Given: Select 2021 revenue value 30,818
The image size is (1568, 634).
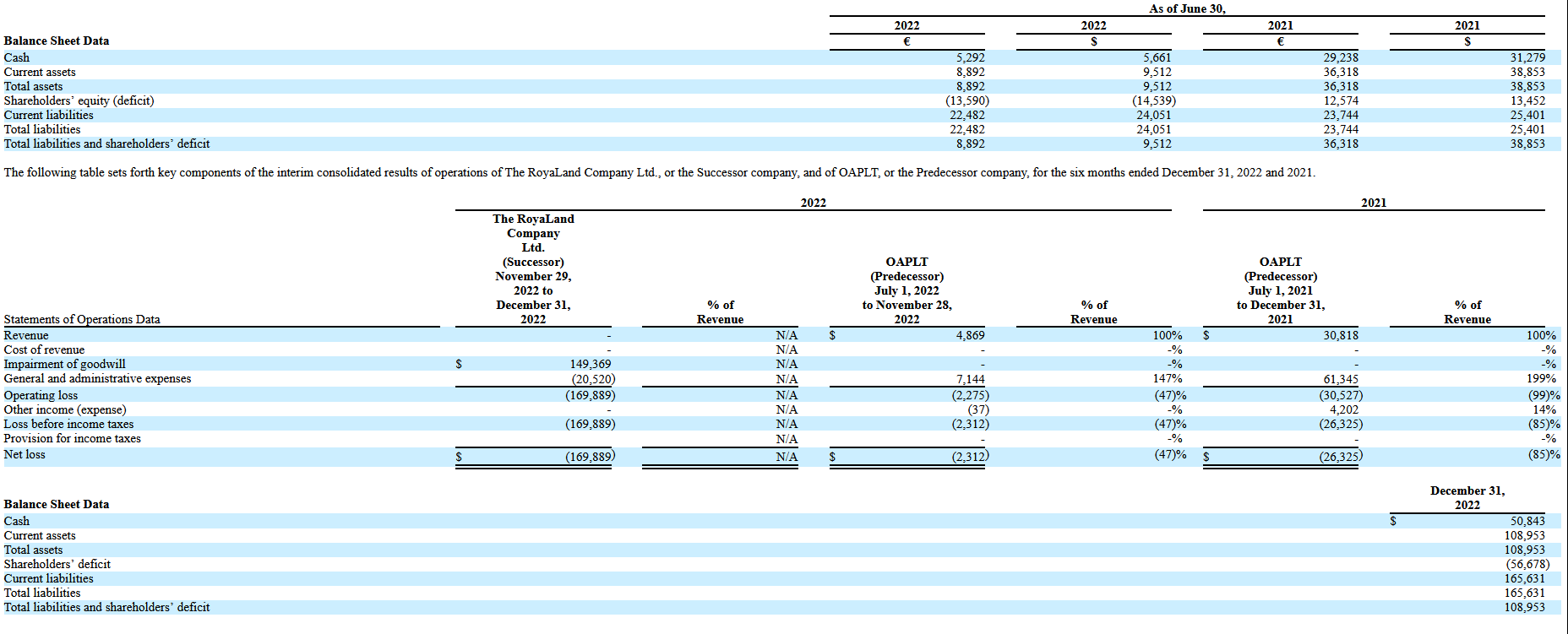Looking at the screenshot, I should tap(1341, 335).
